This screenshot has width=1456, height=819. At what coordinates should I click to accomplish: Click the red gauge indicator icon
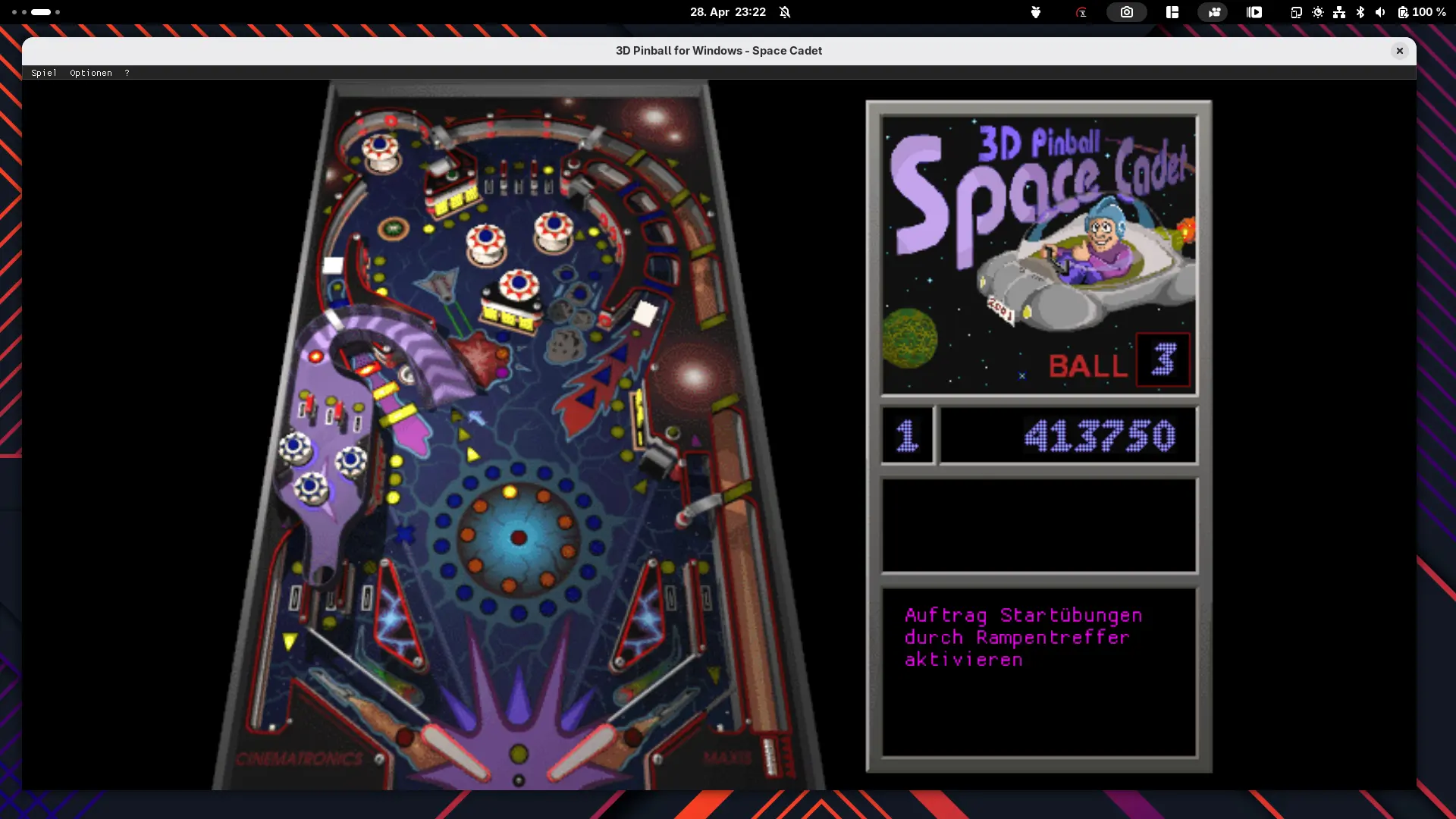click(1081, 12)
